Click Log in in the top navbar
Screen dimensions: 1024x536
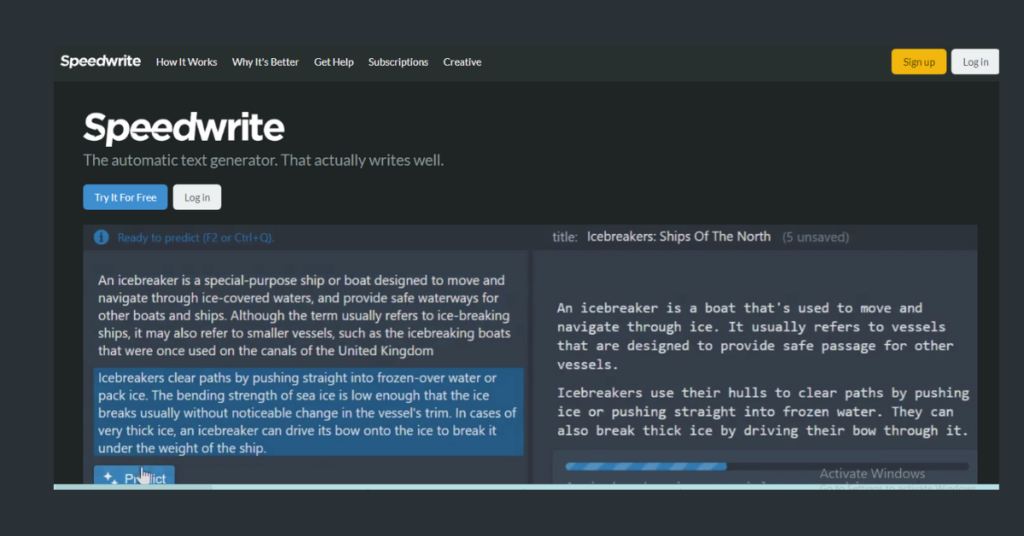975,62
